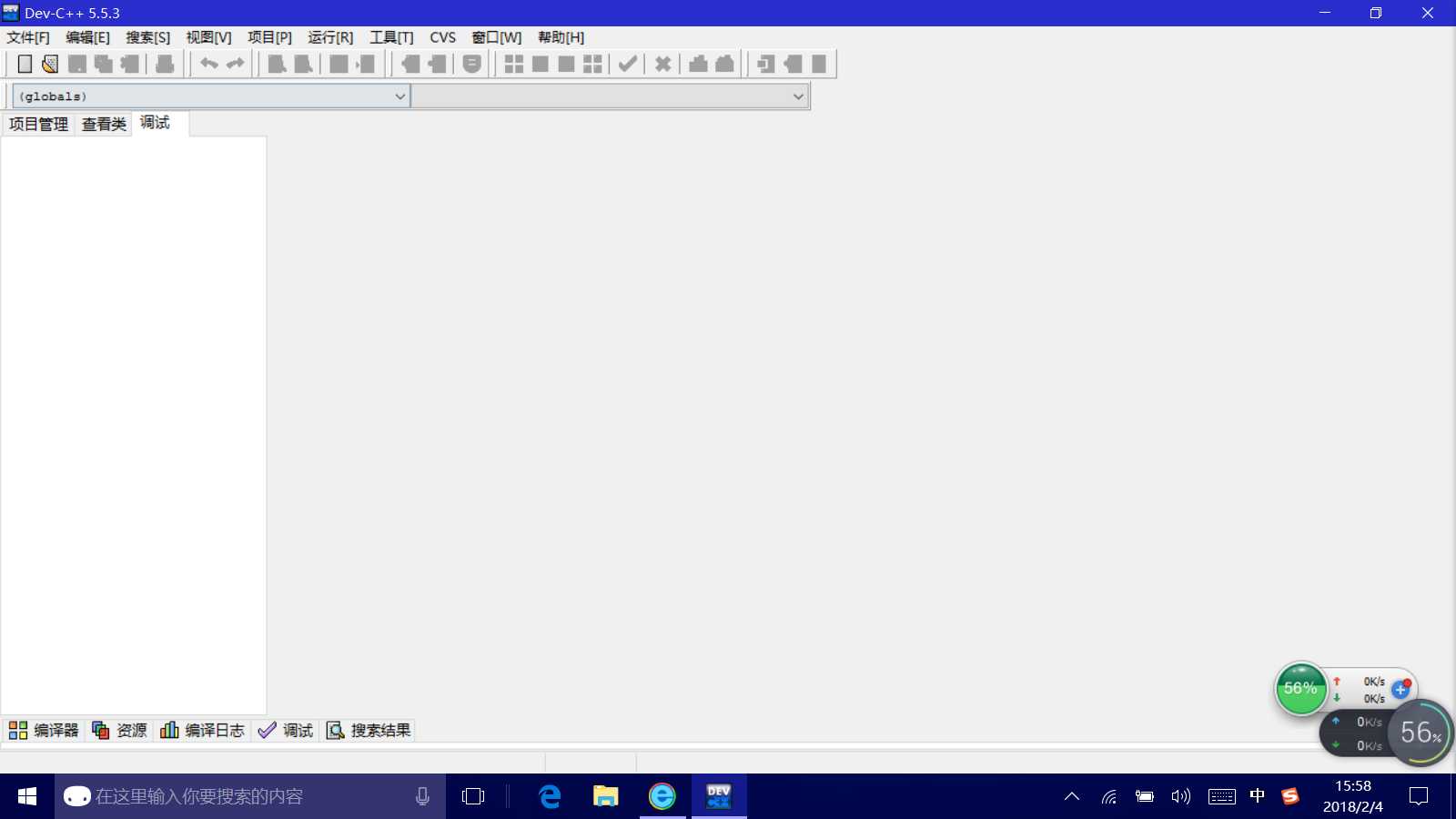
Task: Open a file with the toolbar Open icon
Action: (50, 64)
